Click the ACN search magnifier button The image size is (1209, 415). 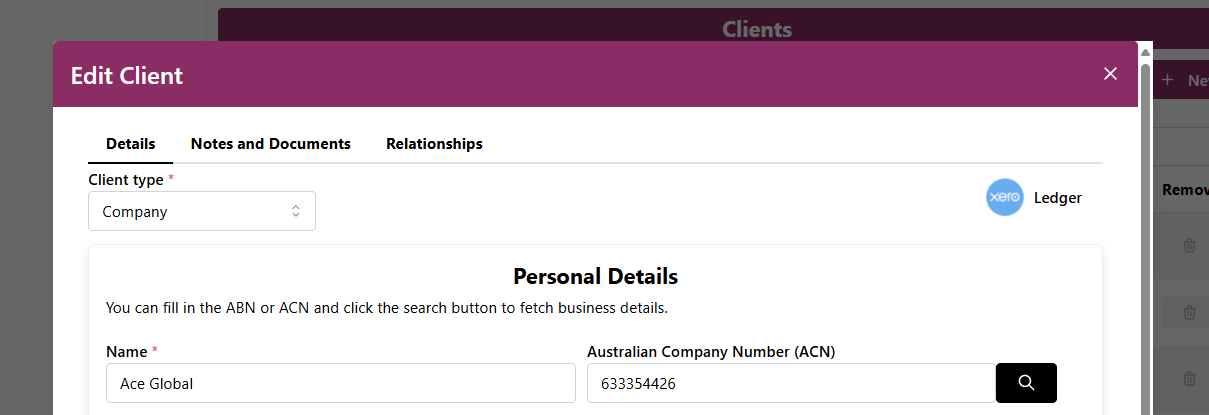(1026, 383)
